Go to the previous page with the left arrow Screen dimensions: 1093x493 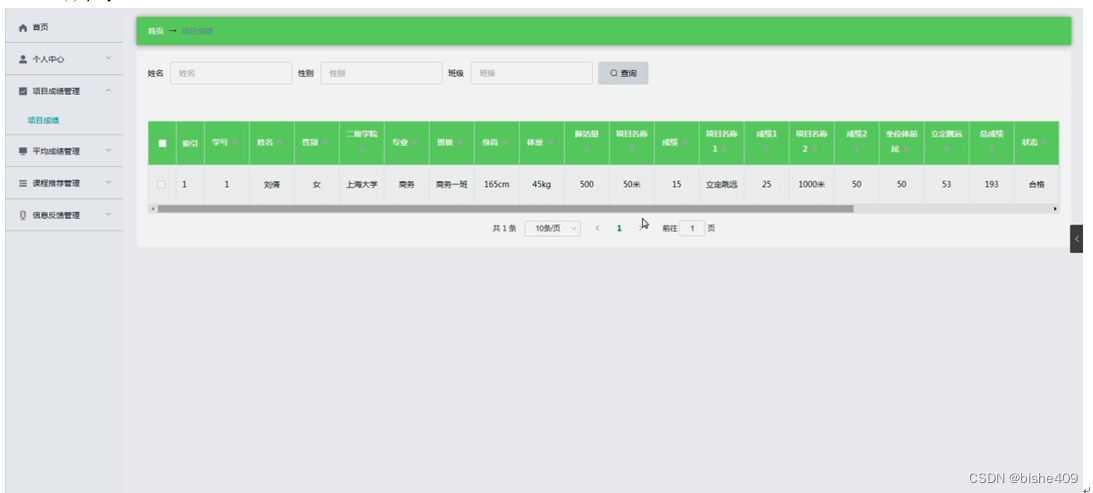[597, 228]
